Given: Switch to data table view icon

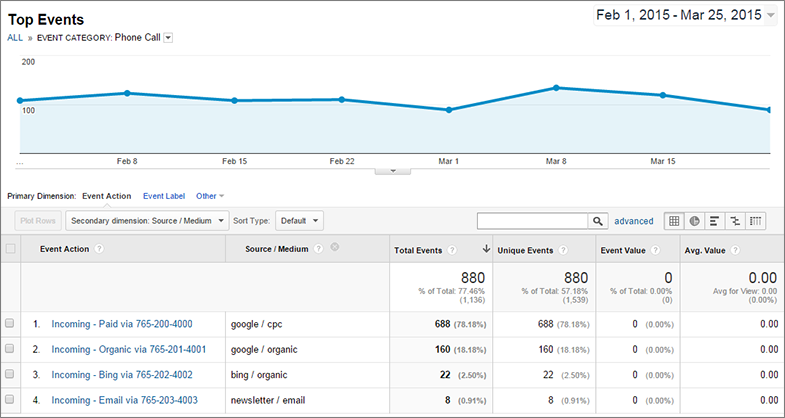Looking at the screenshot, I should click(674, 221).
